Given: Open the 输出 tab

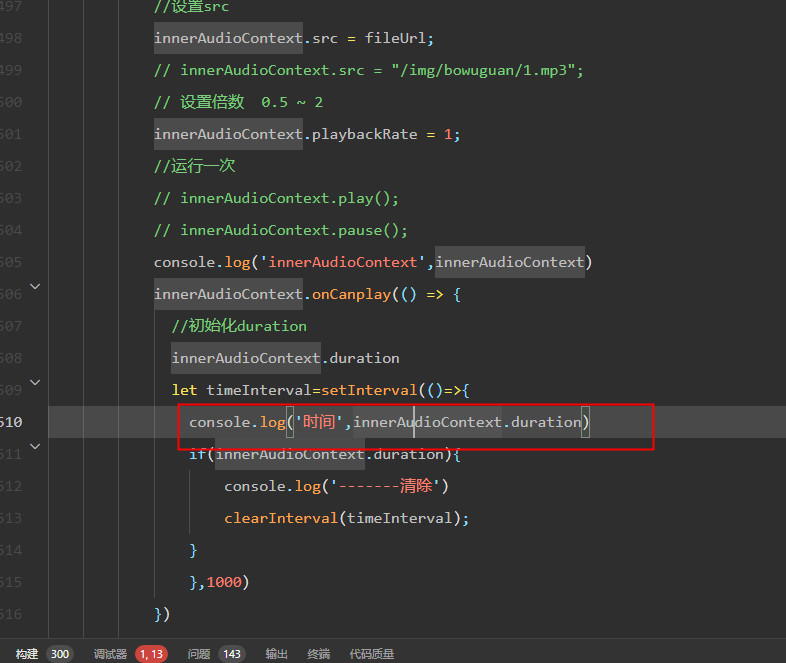Looking at the screenshot, I should 276,653.
